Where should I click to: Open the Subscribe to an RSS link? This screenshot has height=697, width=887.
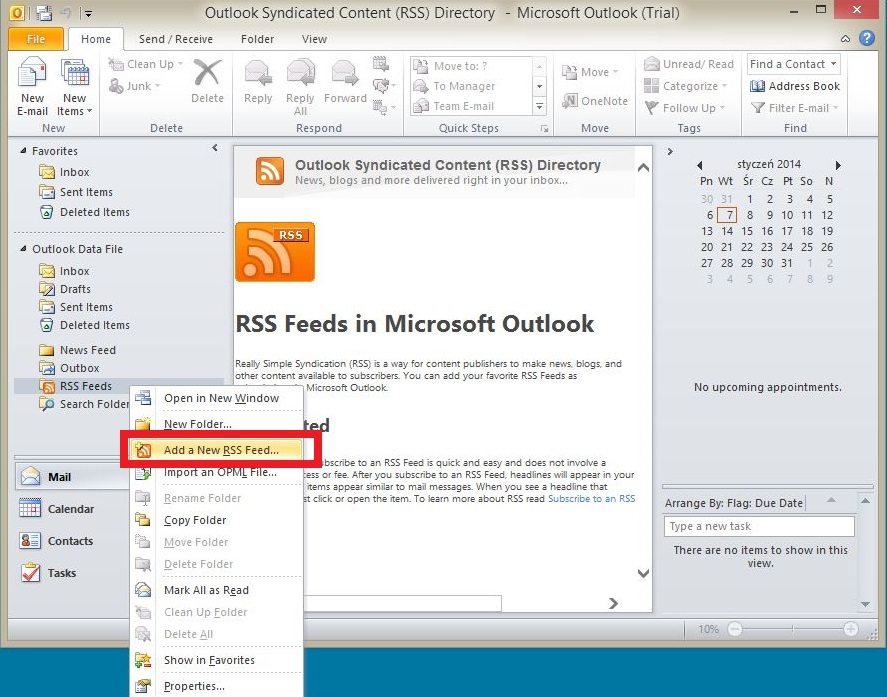591,498
